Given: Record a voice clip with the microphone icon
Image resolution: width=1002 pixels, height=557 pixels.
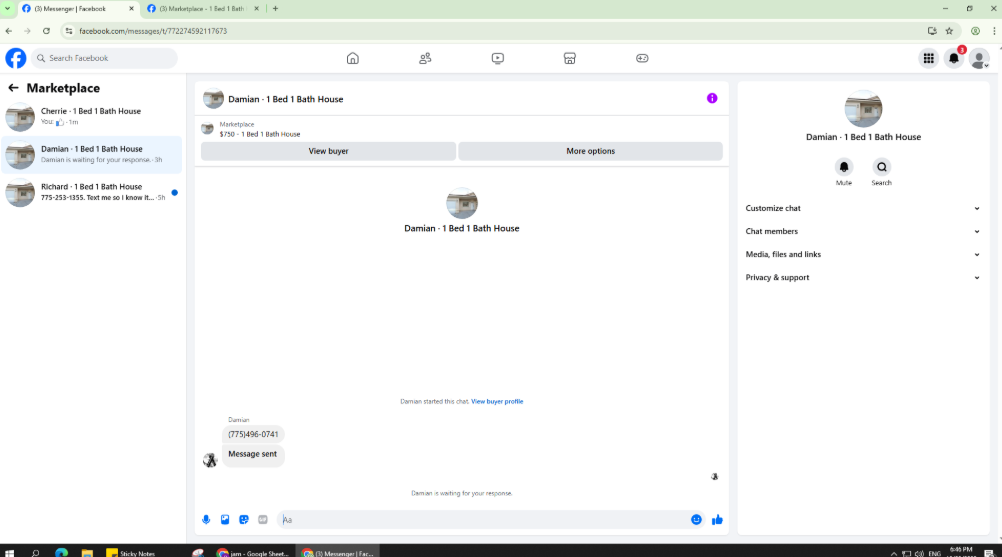Looking at the screenshot, I should 206,520.
